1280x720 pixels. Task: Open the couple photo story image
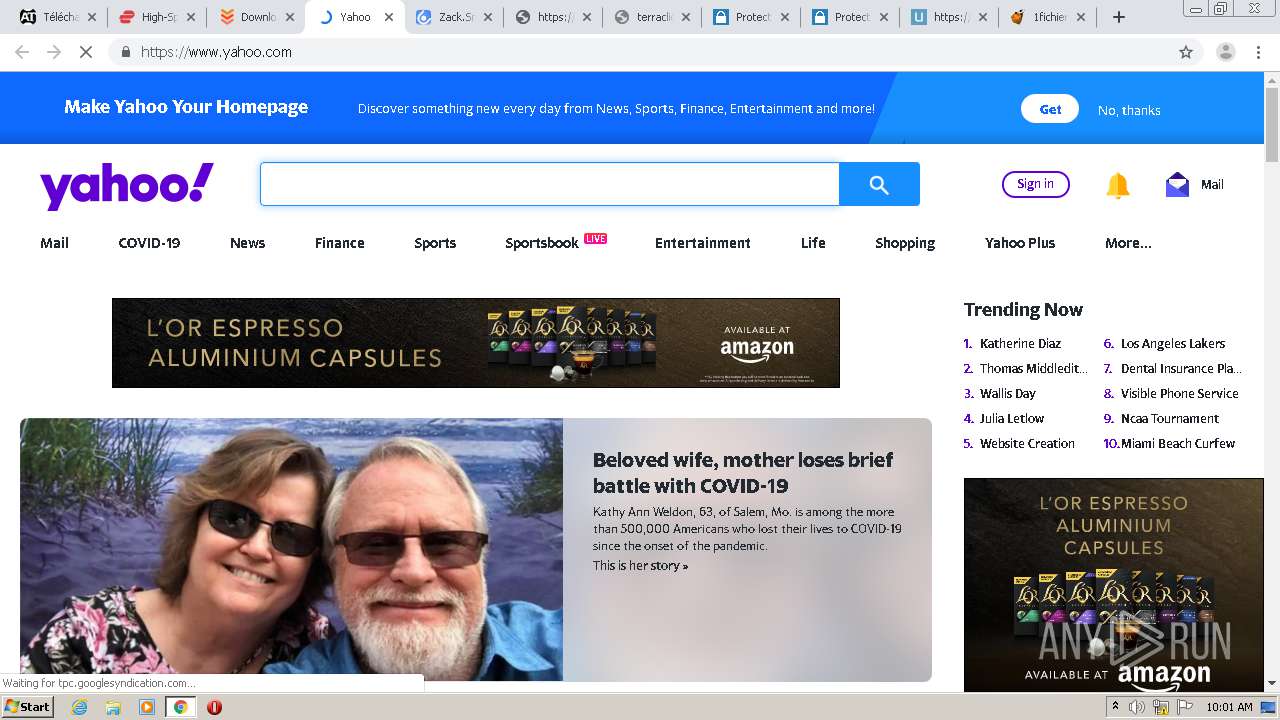[x=291, y=549]
